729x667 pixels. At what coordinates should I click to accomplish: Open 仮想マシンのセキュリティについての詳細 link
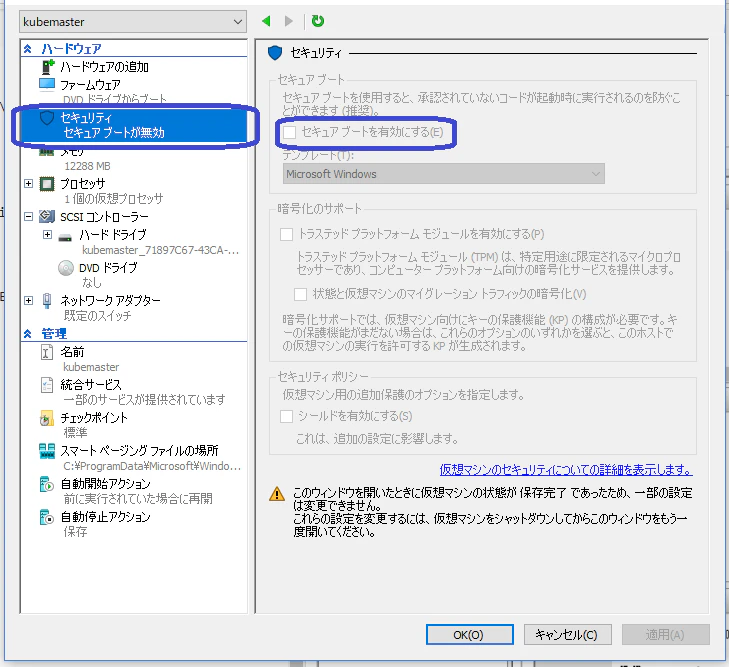566,470
